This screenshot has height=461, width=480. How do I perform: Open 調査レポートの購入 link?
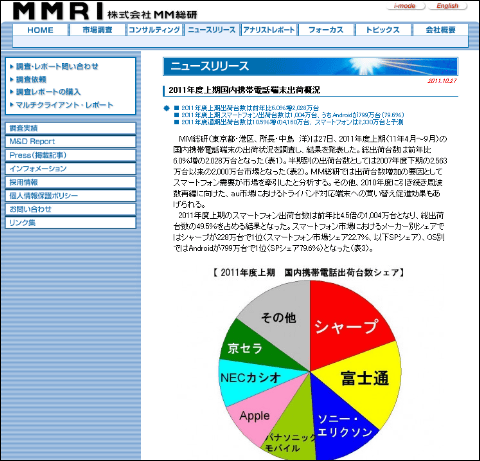pos(48,92)
